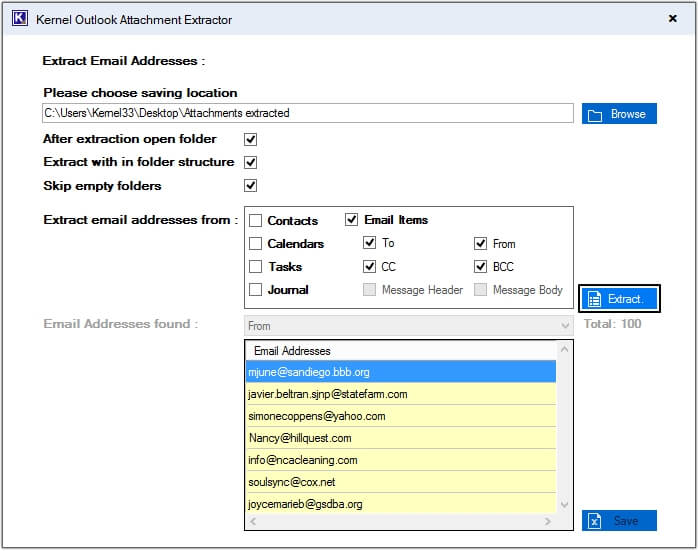Toggle Extract with in folder structure checkbox
This screenshot has height=551, width=699.
coord(251,162)
